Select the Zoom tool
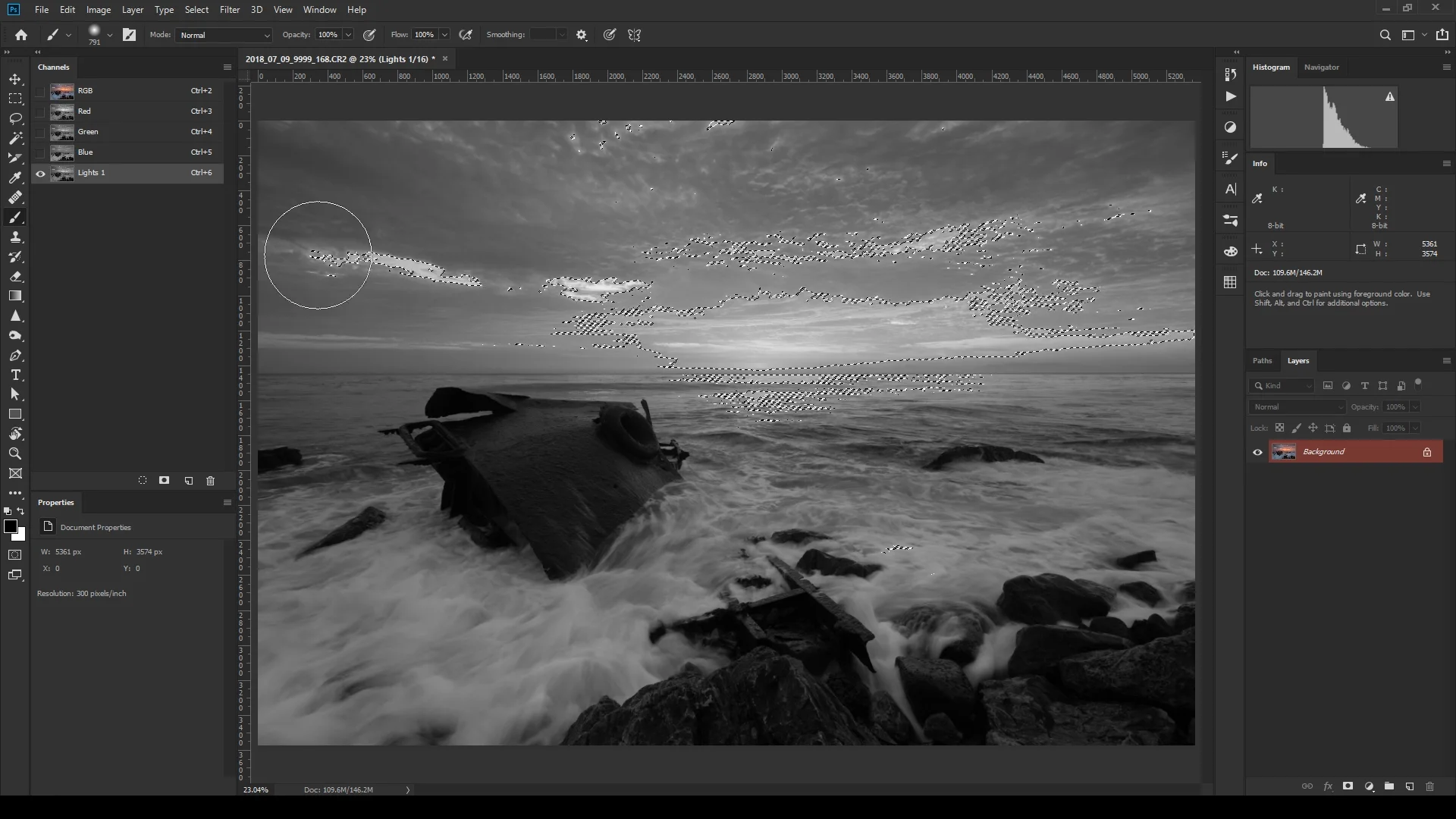Viewport: 1456px width, 819px height. (x=15, y=453)
